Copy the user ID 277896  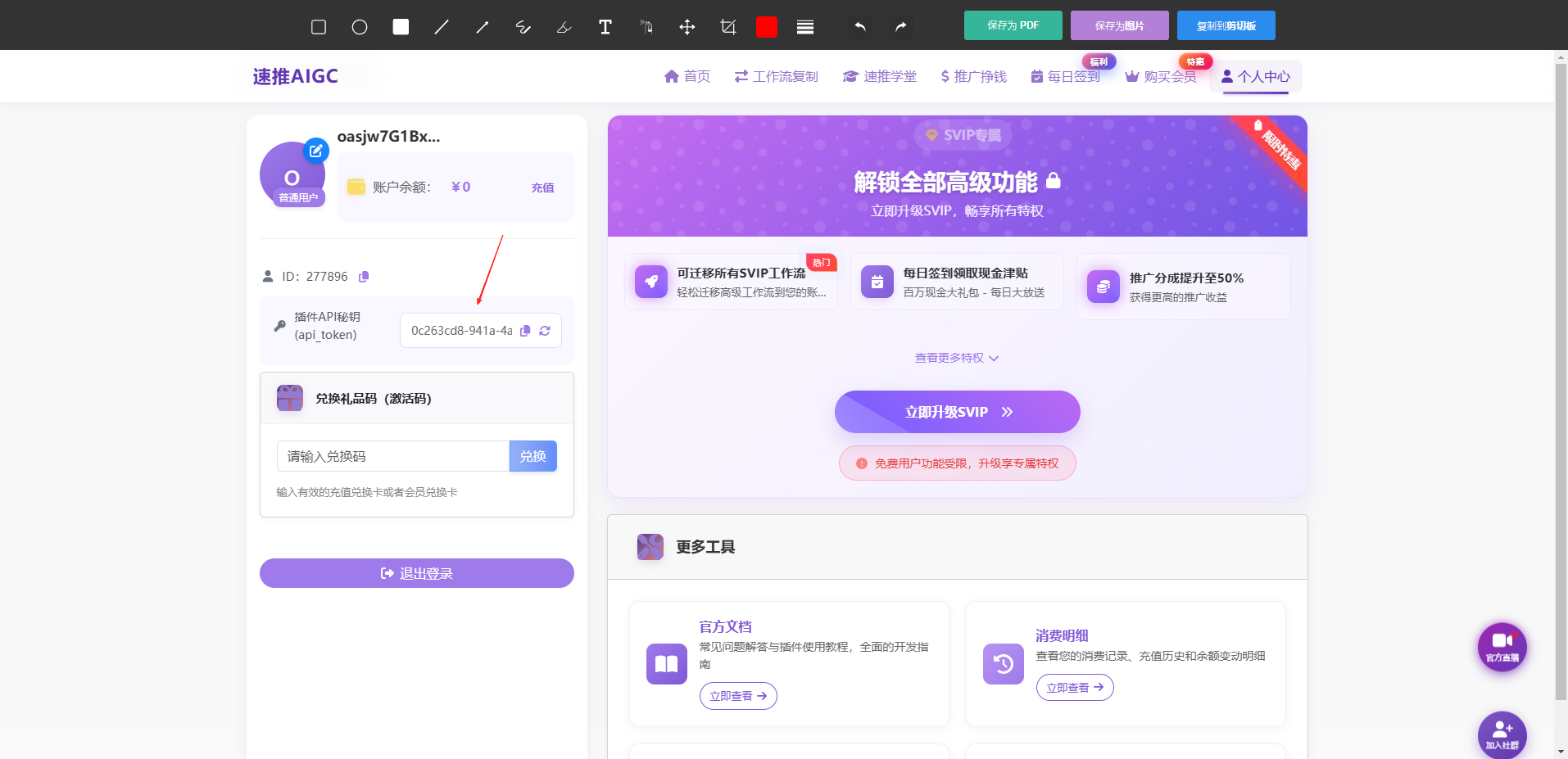coord(364,277)
